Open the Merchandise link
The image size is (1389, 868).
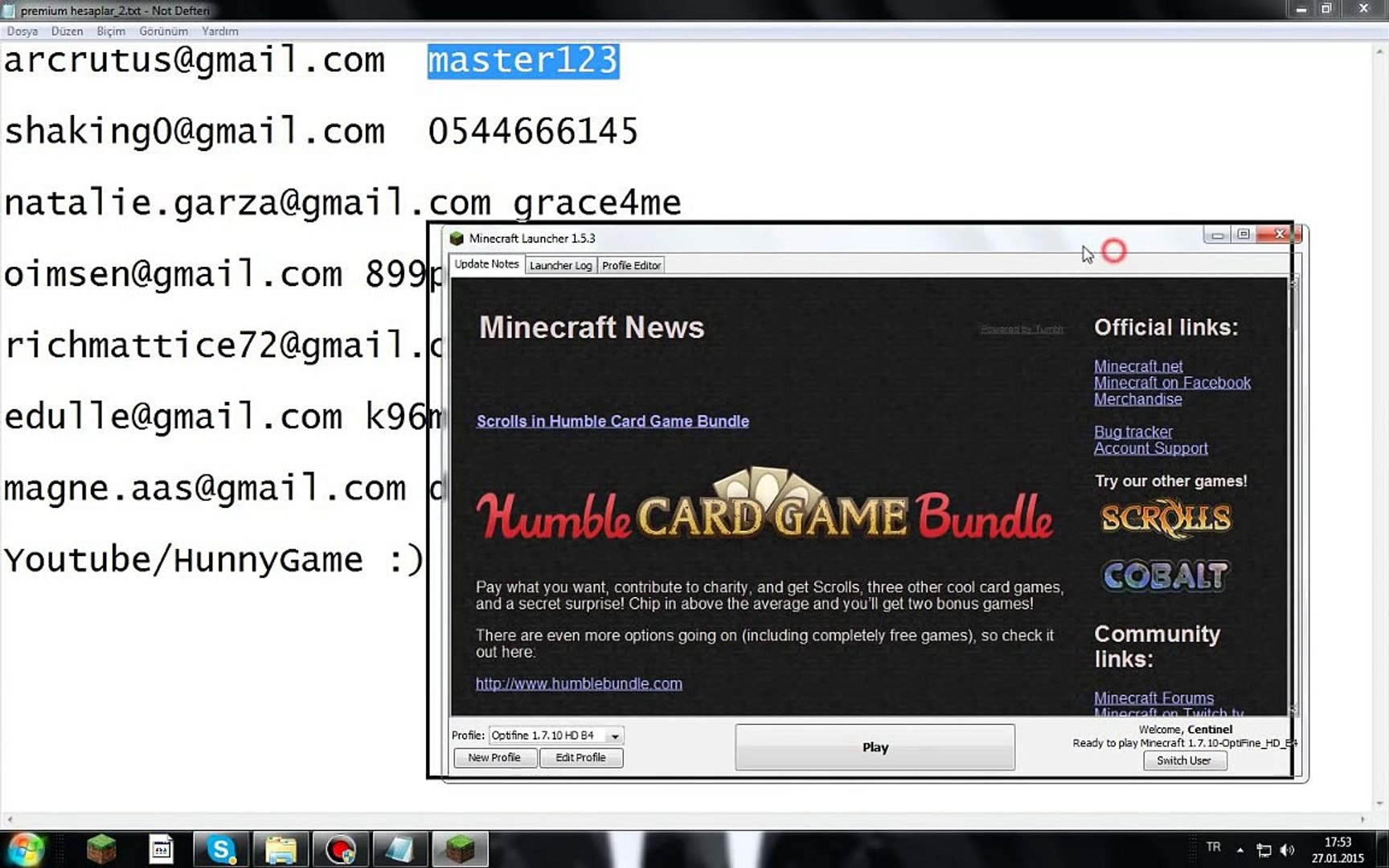click(x=1137, y=399)
